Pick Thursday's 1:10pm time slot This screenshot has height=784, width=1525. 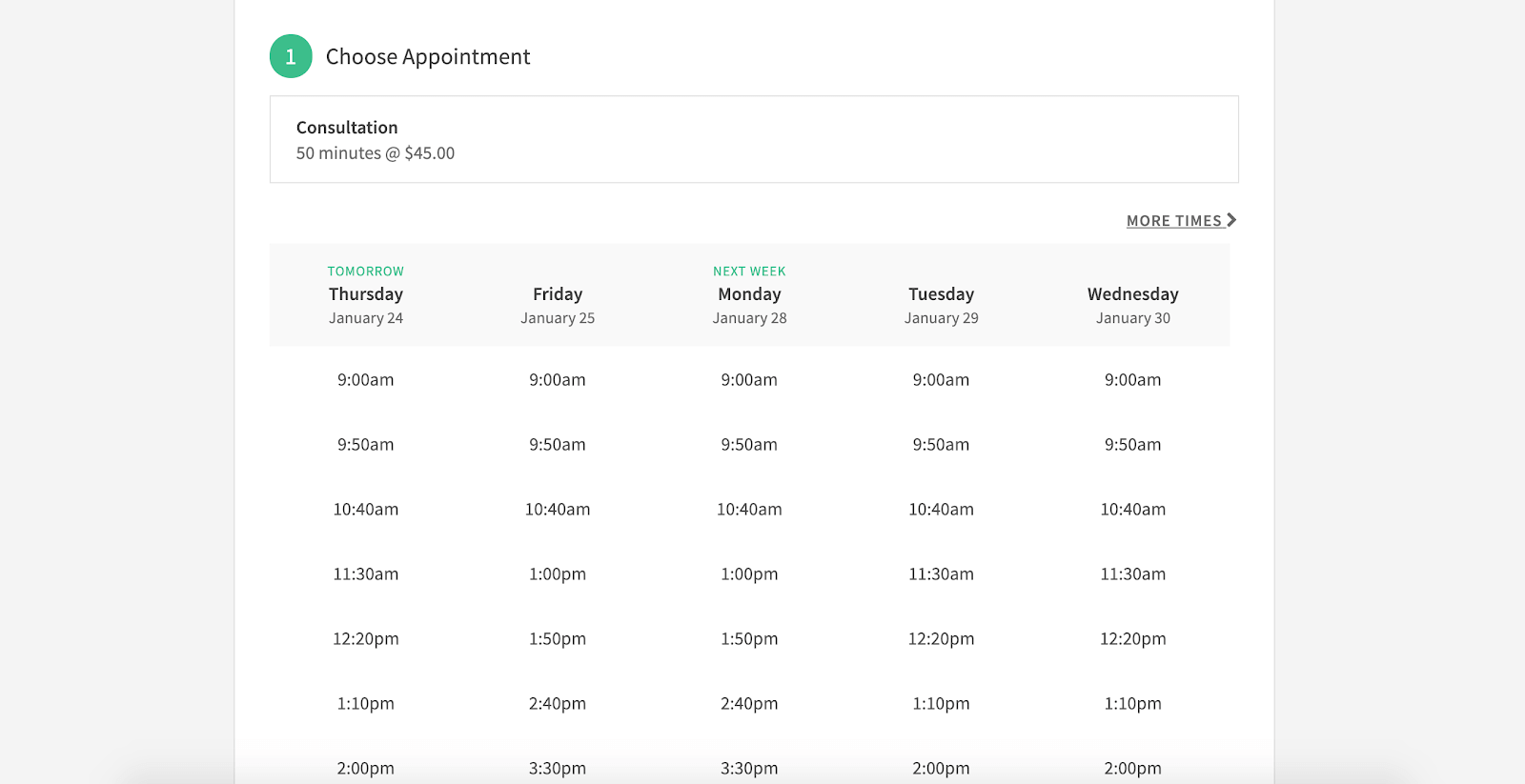(x=365, y=704)
